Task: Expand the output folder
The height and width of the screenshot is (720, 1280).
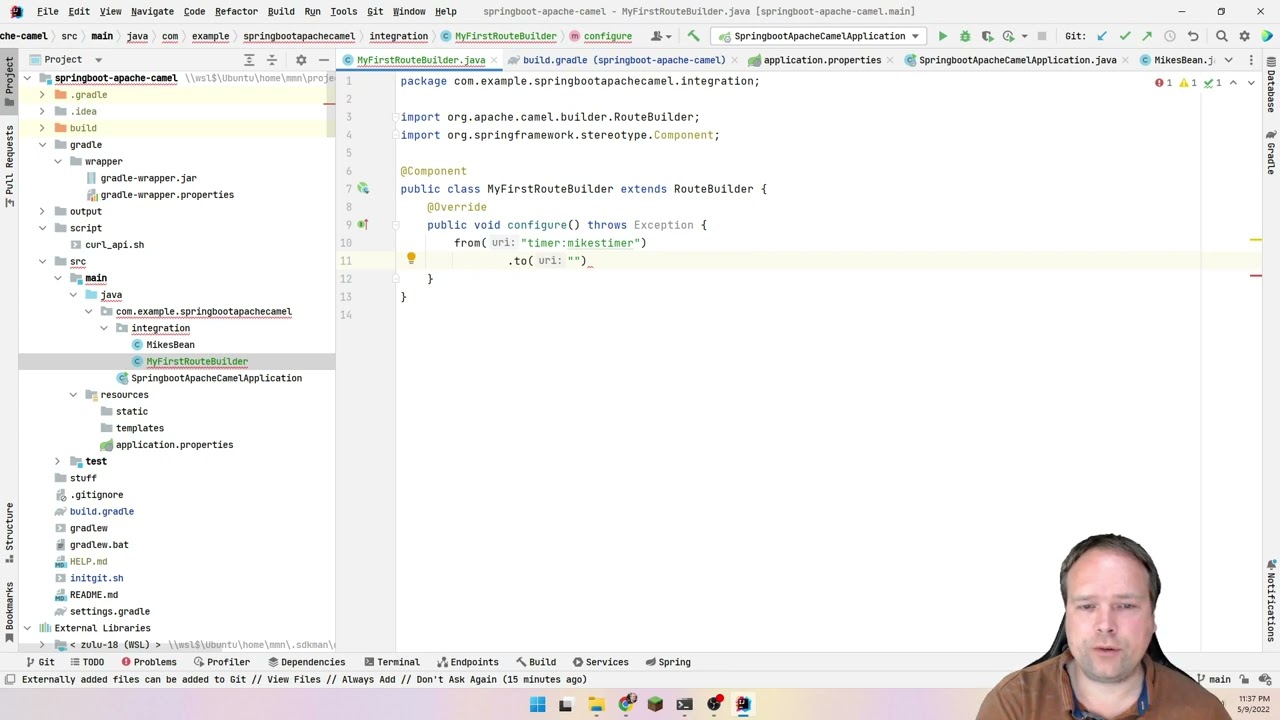Action: 42,212
